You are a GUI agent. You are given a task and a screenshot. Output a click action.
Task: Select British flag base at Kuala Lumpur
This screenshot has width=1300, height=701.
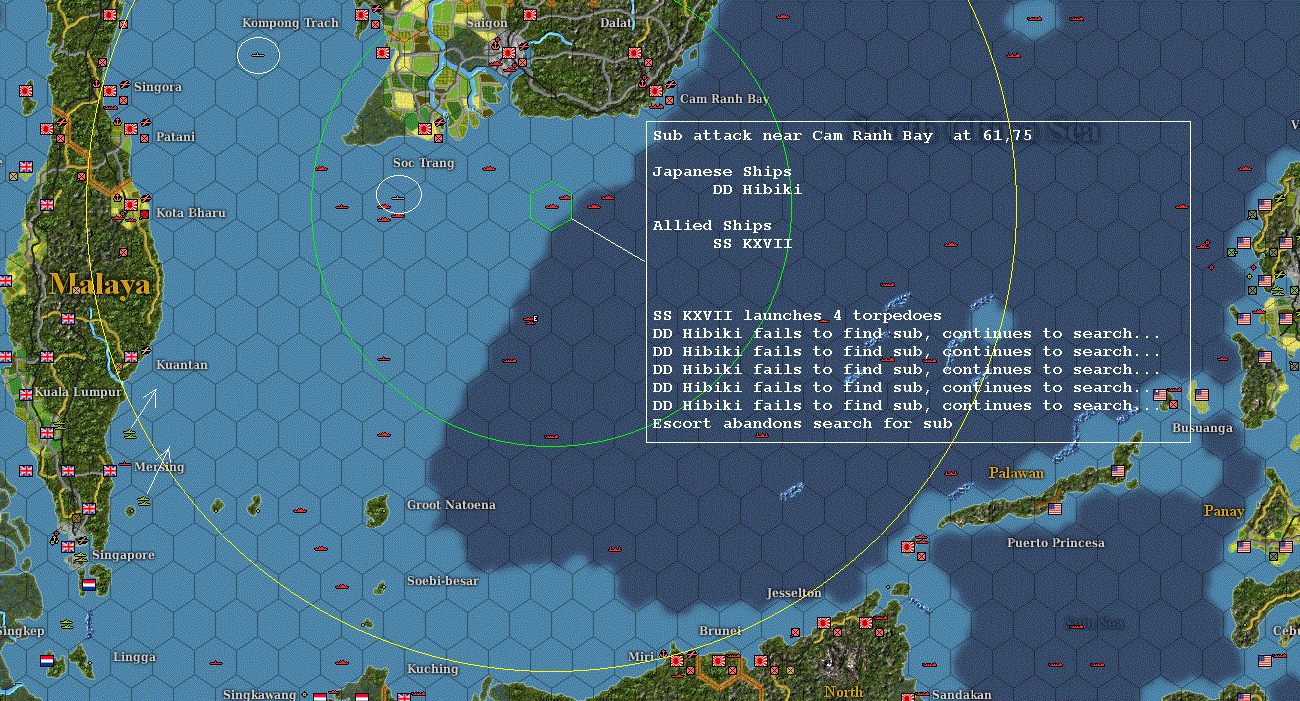(26, 394)
